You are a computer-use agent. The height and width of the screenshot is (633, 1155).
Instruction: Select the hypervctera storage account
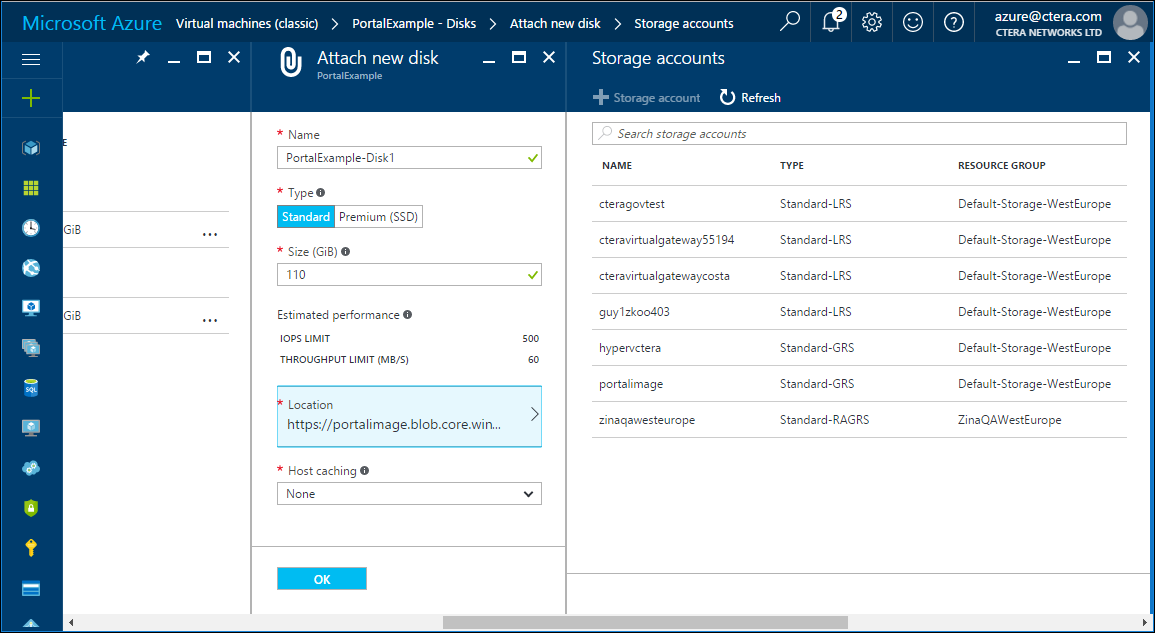(859, 348)
